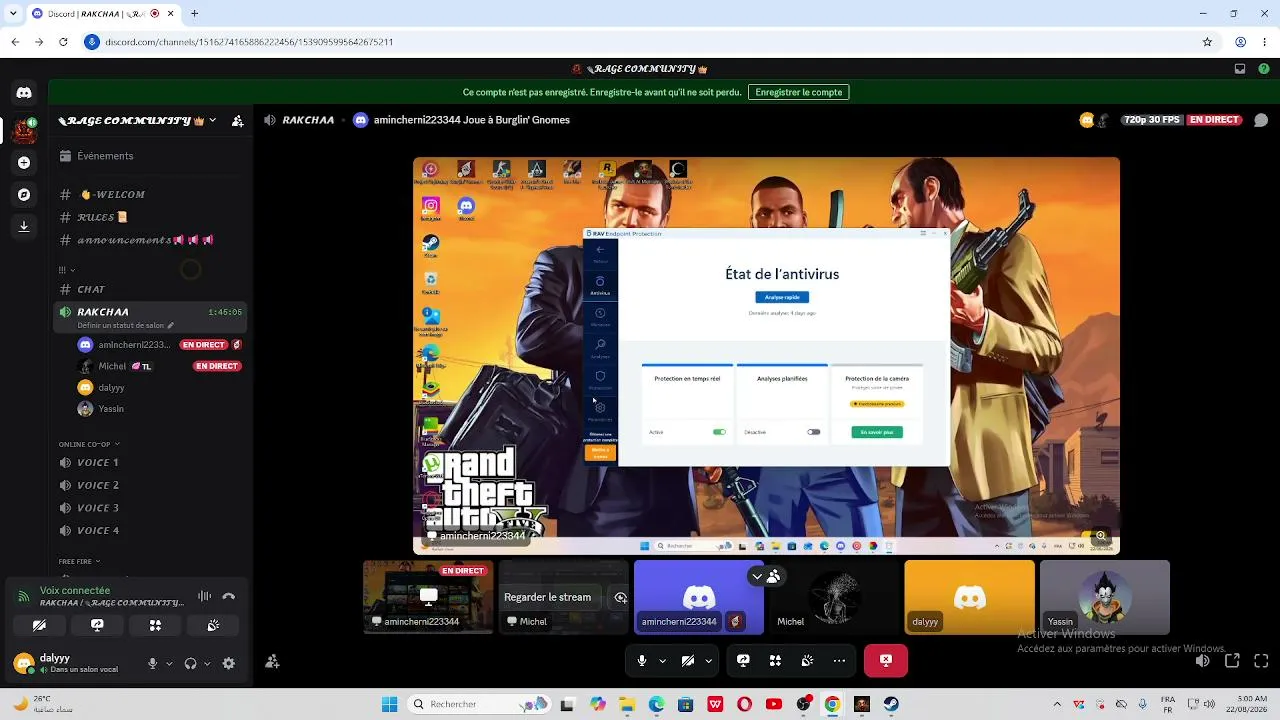Select user Michel in voice channel list
This screenshot has width=1280, height=720.
158,366
